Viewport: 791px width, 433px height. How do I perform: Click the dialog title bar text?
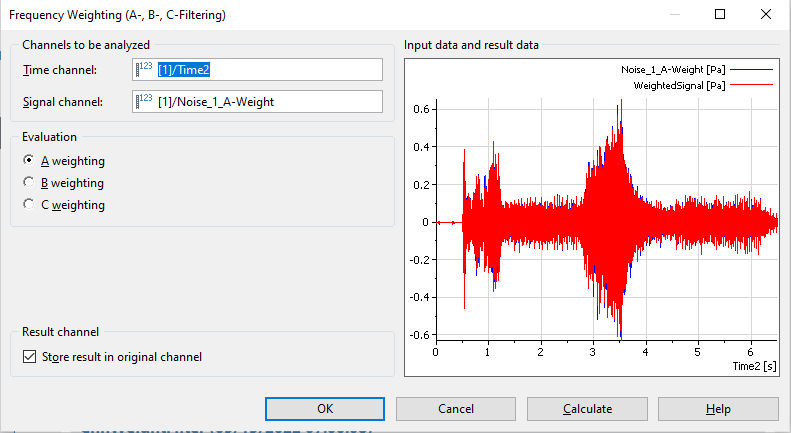116,14
